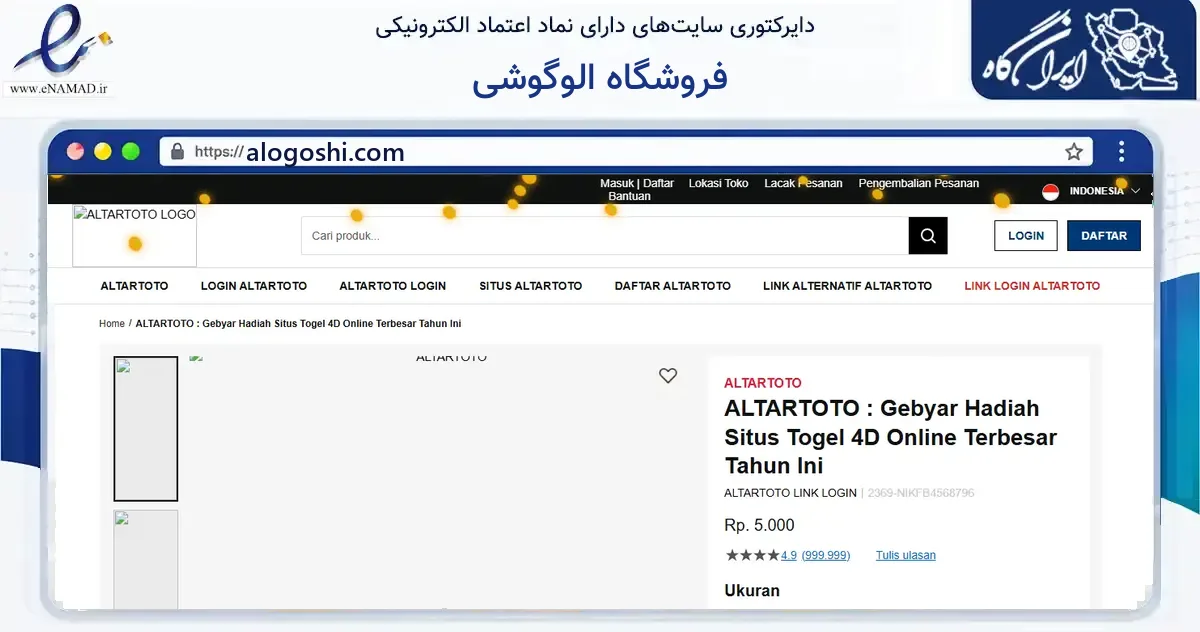Click the Persian heading فروشگاه الوگوشی
The width and height of the screenshot is (1200, 632).
click(x=600, y=78)
